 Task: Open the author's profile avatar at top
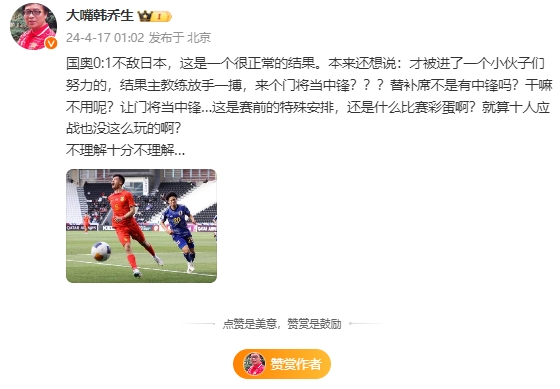pos(33,26)
